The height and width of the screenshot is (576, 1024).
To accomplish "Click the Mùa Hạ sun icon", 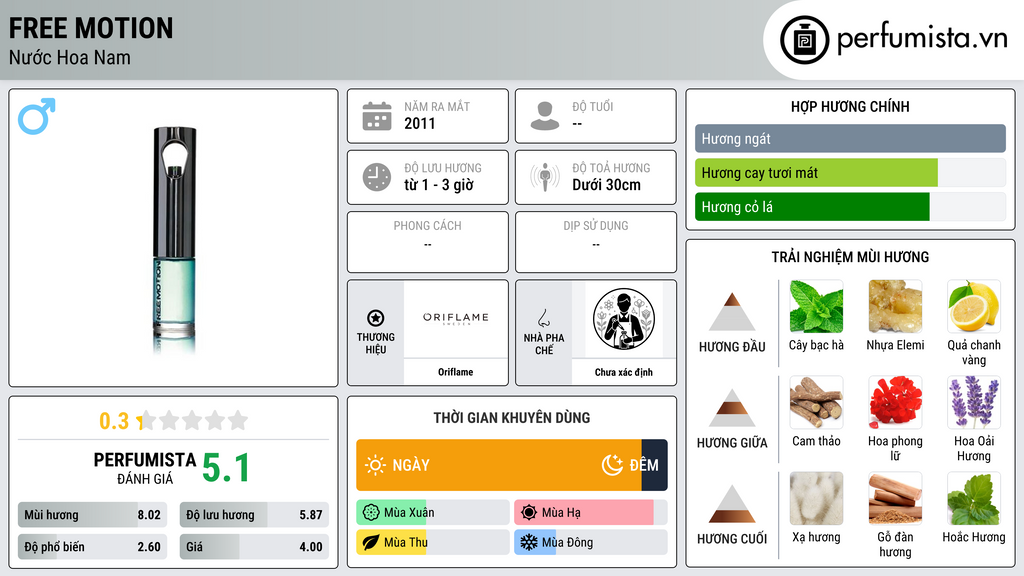I will click(x=529, y=513).
